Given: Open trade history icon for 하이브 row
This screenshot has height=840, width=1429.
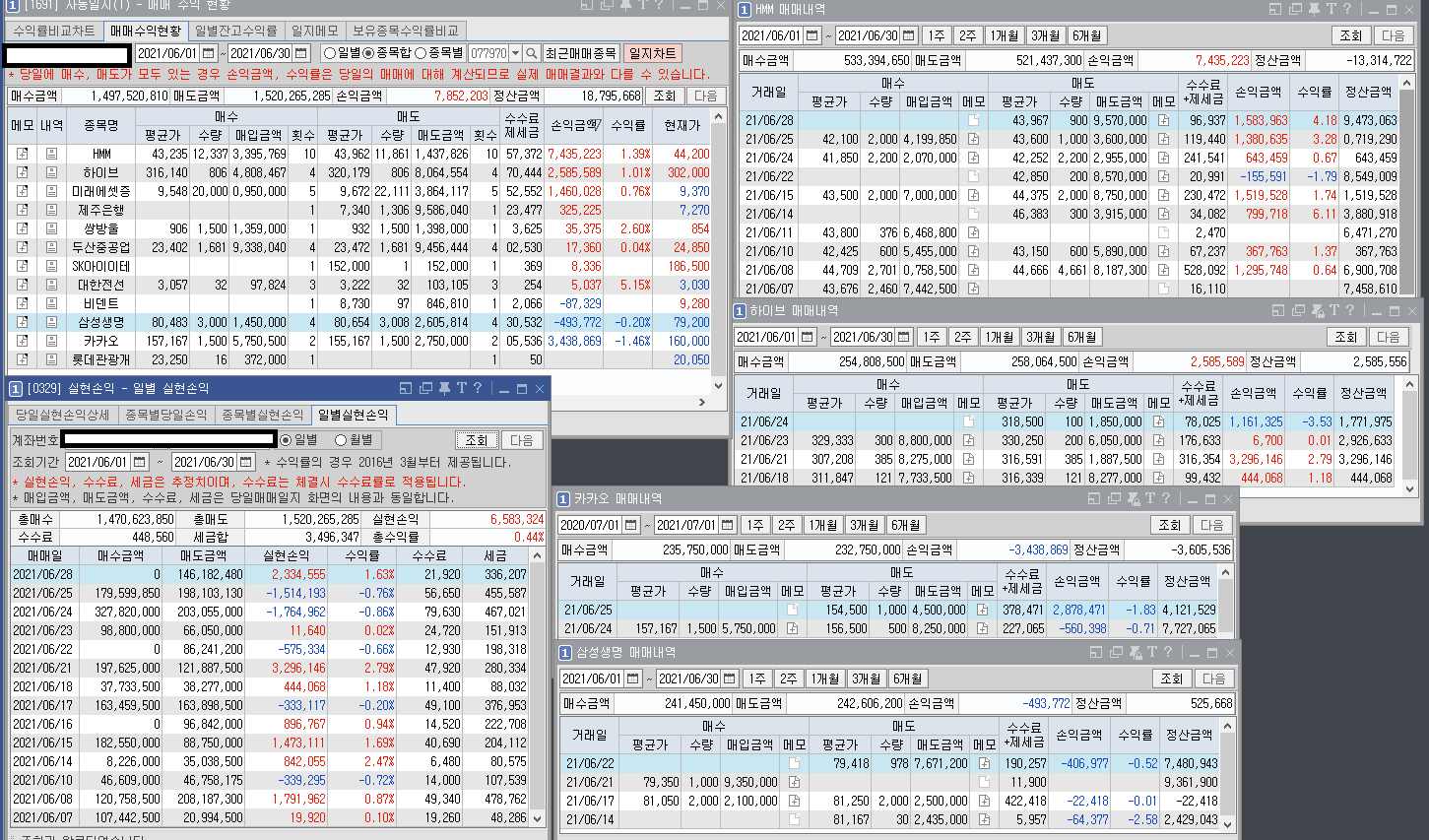Looking at the screenshot, I should click(x=51, y=172).
